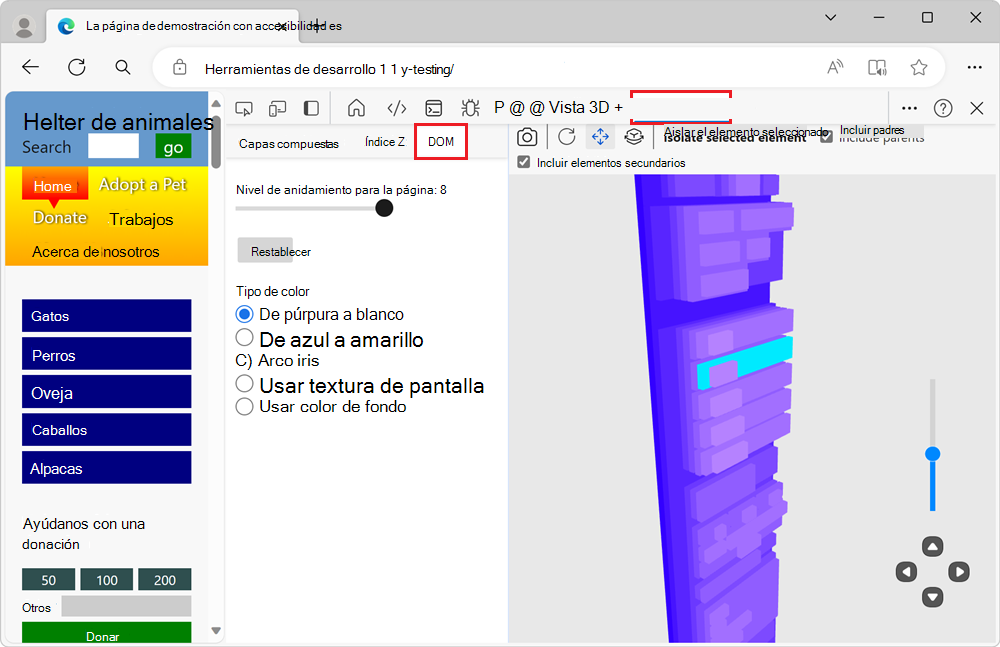This screenshot has height=647, width=1000.
Task: Select Usar color de fondo radio
Action: point(244,406)
